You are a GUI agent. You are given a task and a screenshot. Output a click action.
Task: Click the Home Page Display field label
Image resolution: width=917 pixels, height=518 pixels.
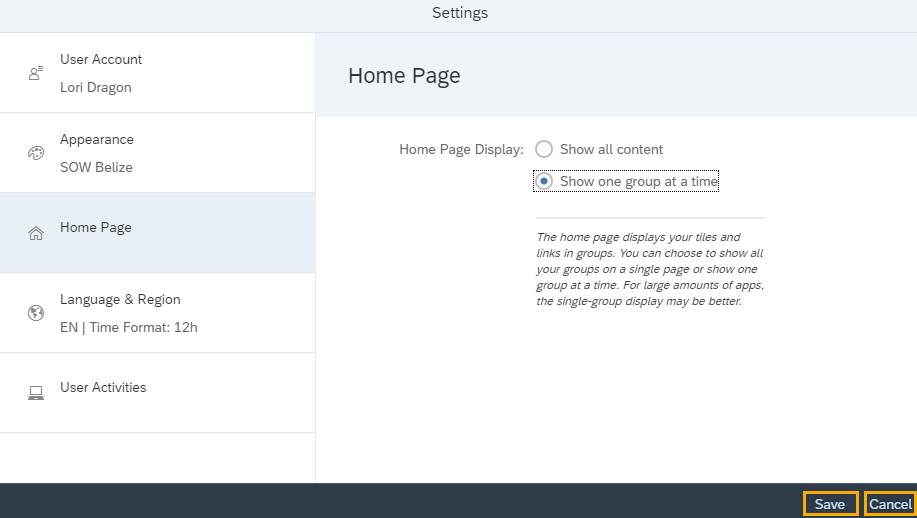click(461, 149)
